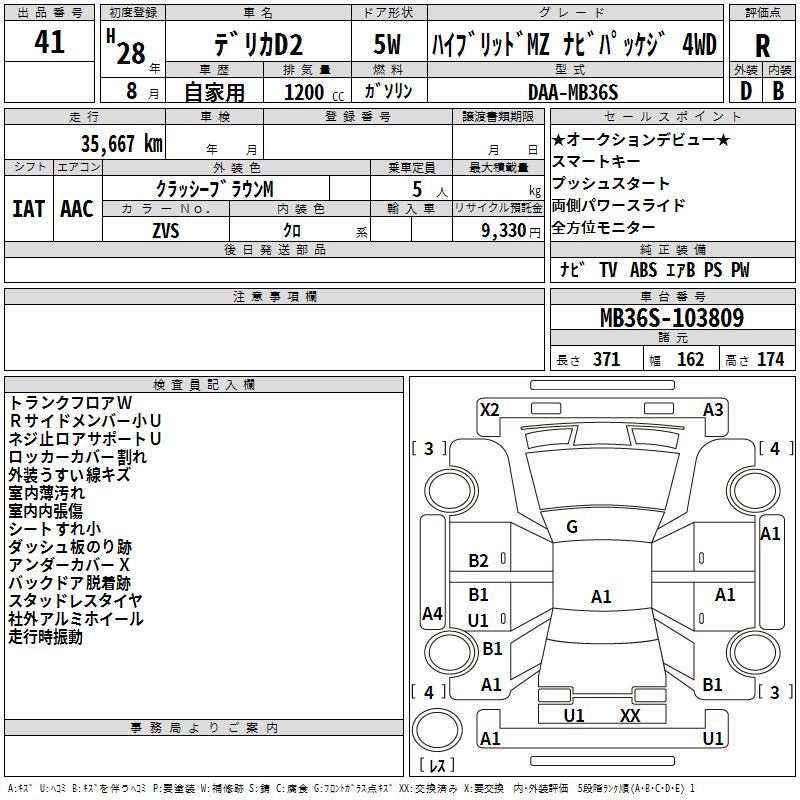Click the chassis number MB36S-103809
The image size is (800, 800).
(672, 318)
